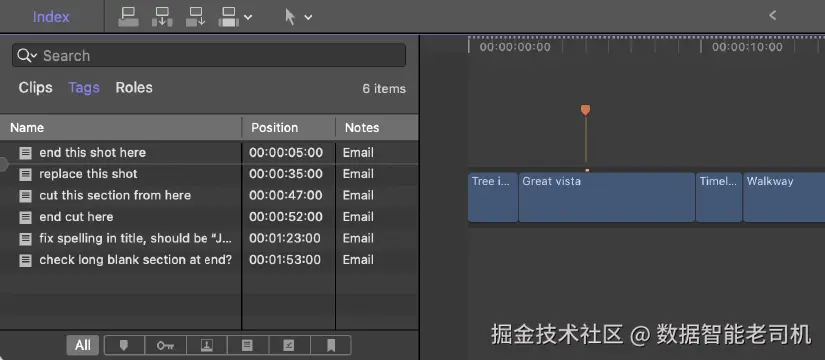Screen dimensions: 825x360
Task: Switch to the Clips tab
Action: pyautogui.click(x=35, y=87)
